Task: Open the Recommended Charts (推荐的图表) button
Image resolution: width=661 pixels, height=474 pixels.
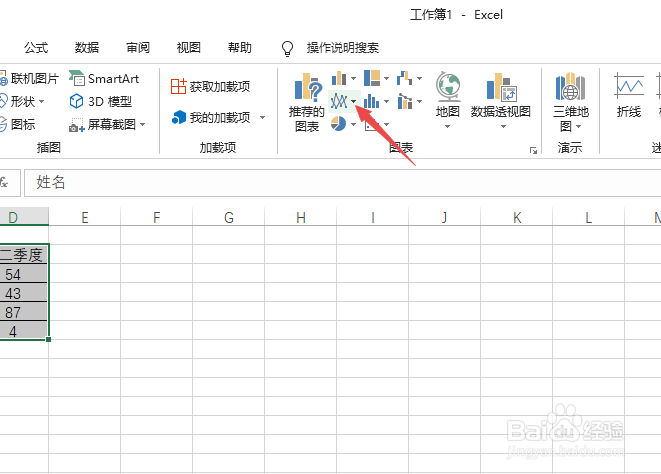Action: [x=306, y=102]
